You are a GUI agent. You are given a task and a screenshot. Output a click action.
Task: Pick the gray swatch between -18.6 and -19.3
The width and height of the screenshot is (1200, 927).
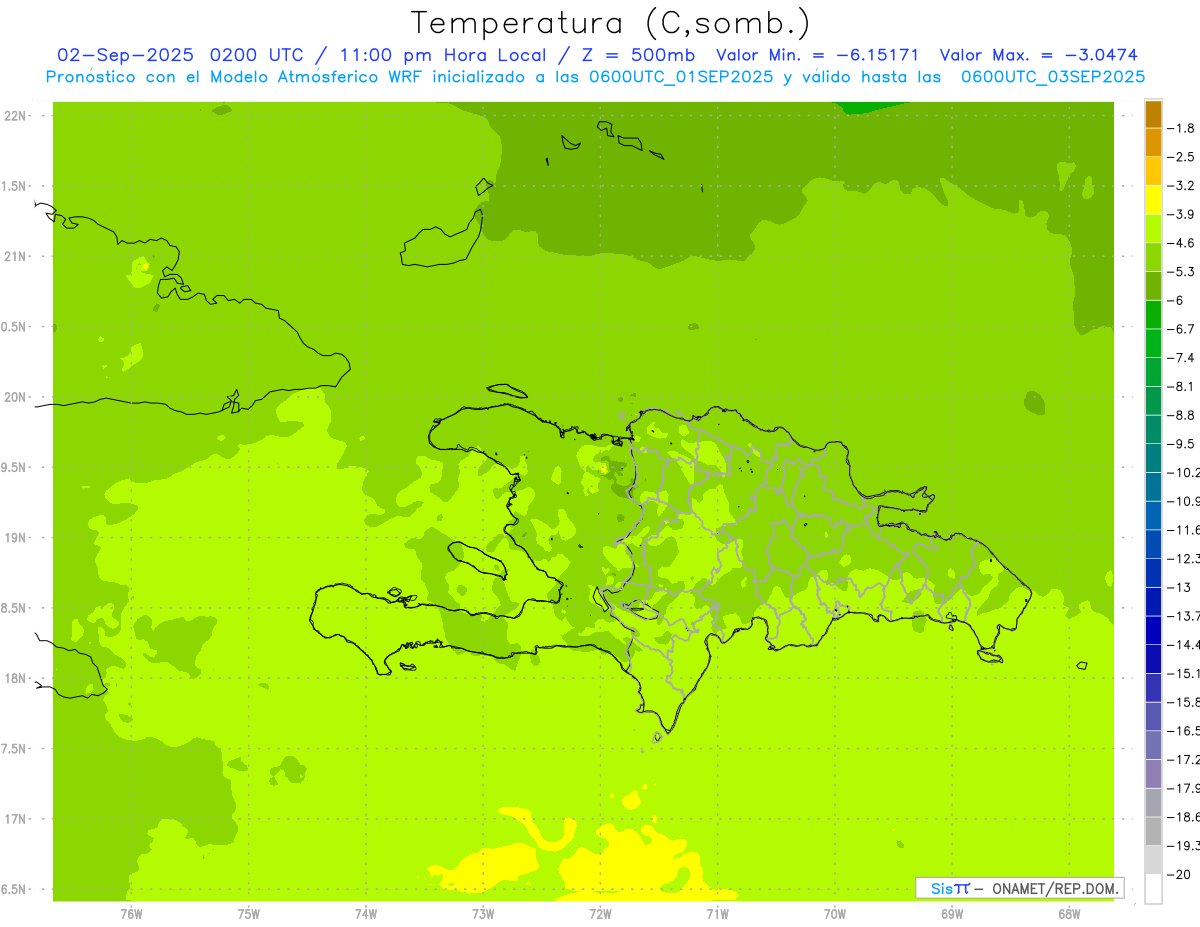1153,832
